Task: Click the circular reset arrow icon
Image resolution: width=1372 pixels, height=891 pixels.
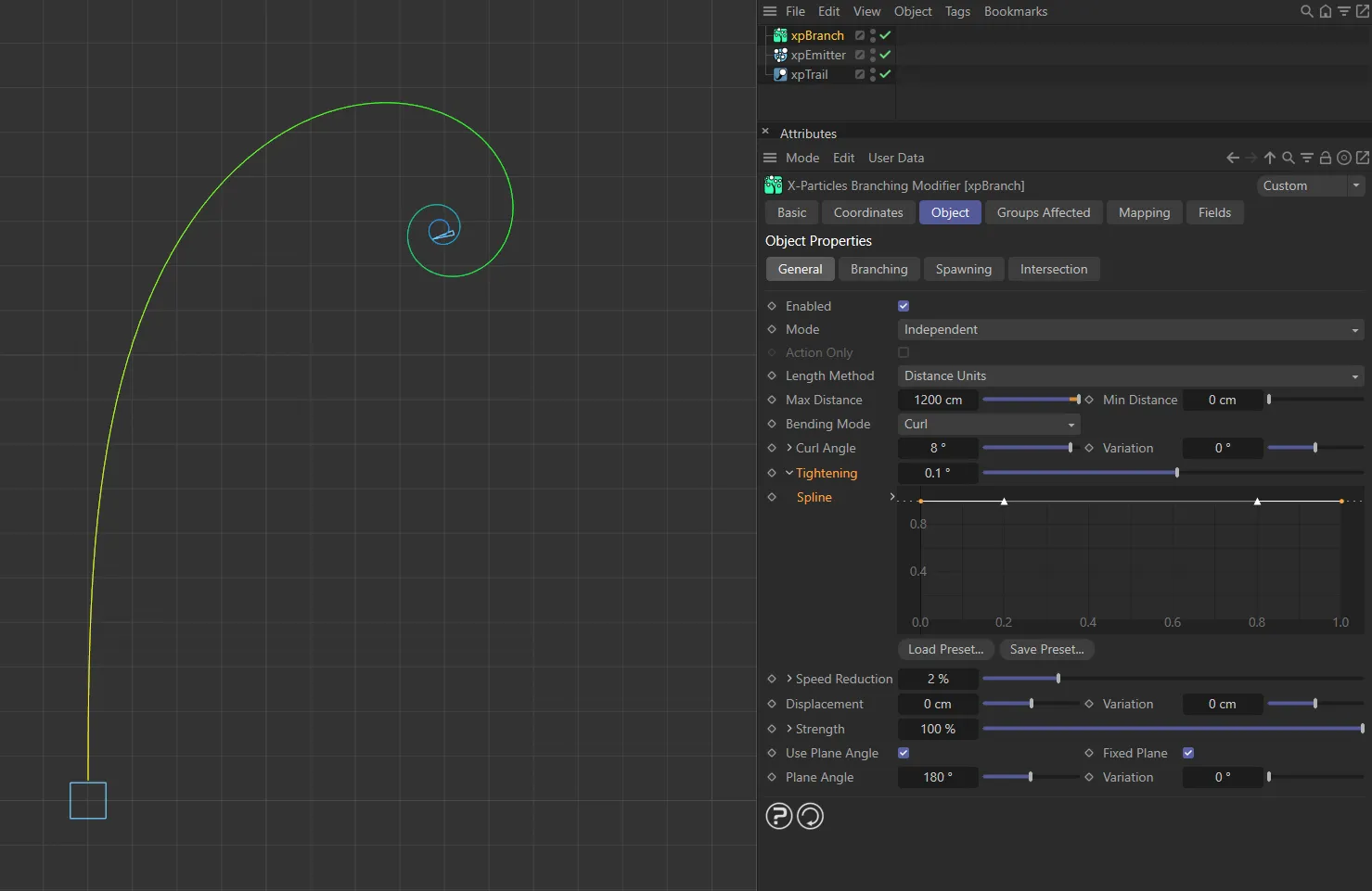Action: [810, 816]
